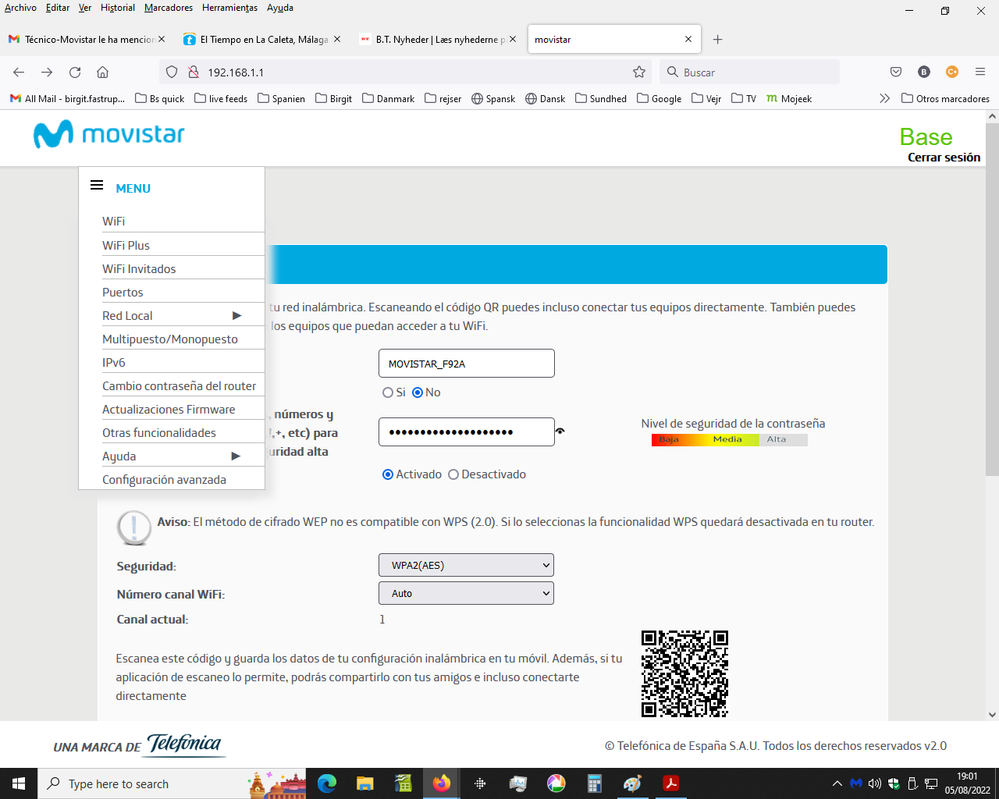
Task: Open Firefox from the Windows taskbar
Action: [x=441, y=784]
